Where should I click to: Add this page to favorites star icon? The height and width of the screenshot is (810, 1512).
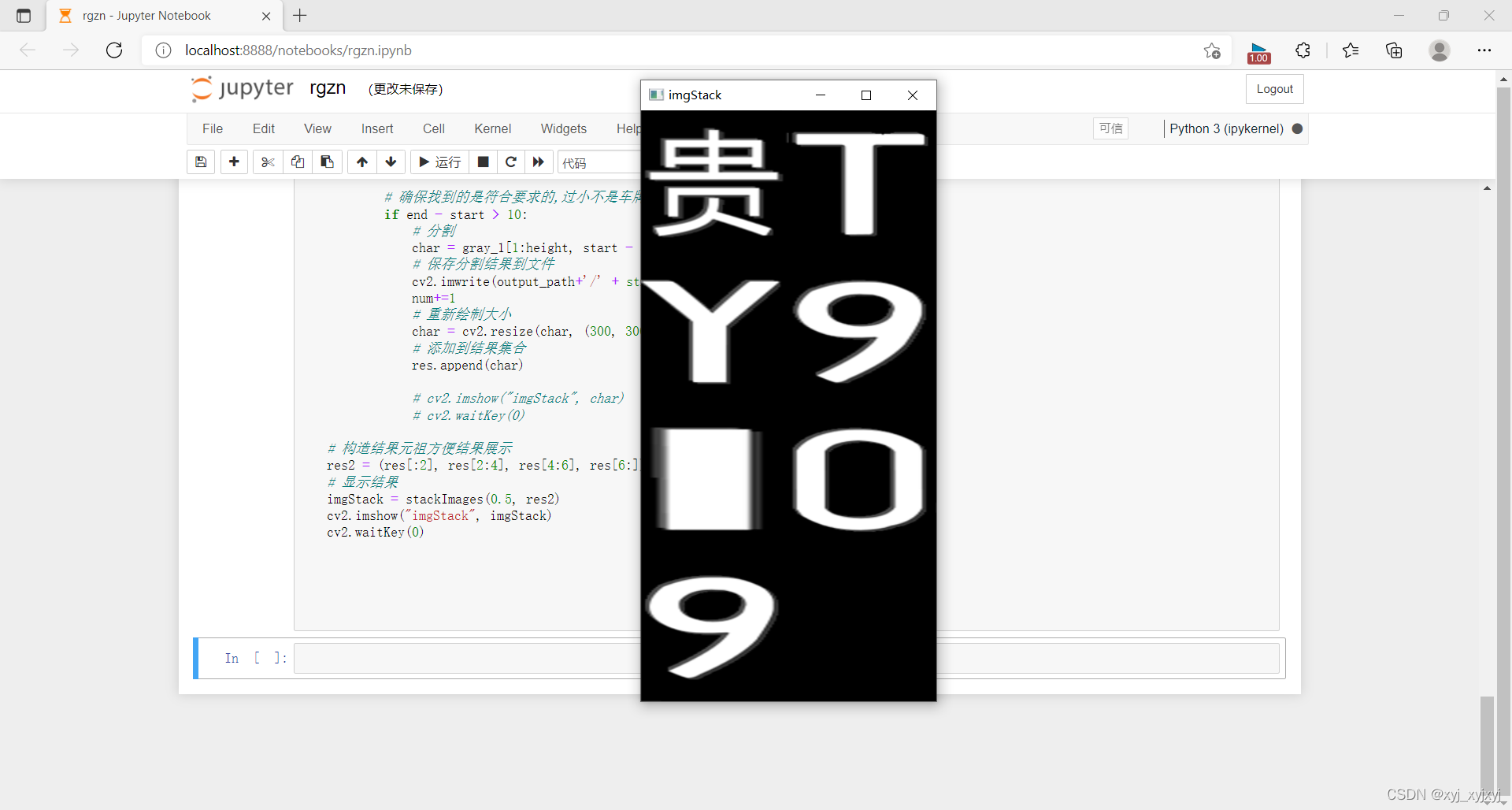(1212, 50)
